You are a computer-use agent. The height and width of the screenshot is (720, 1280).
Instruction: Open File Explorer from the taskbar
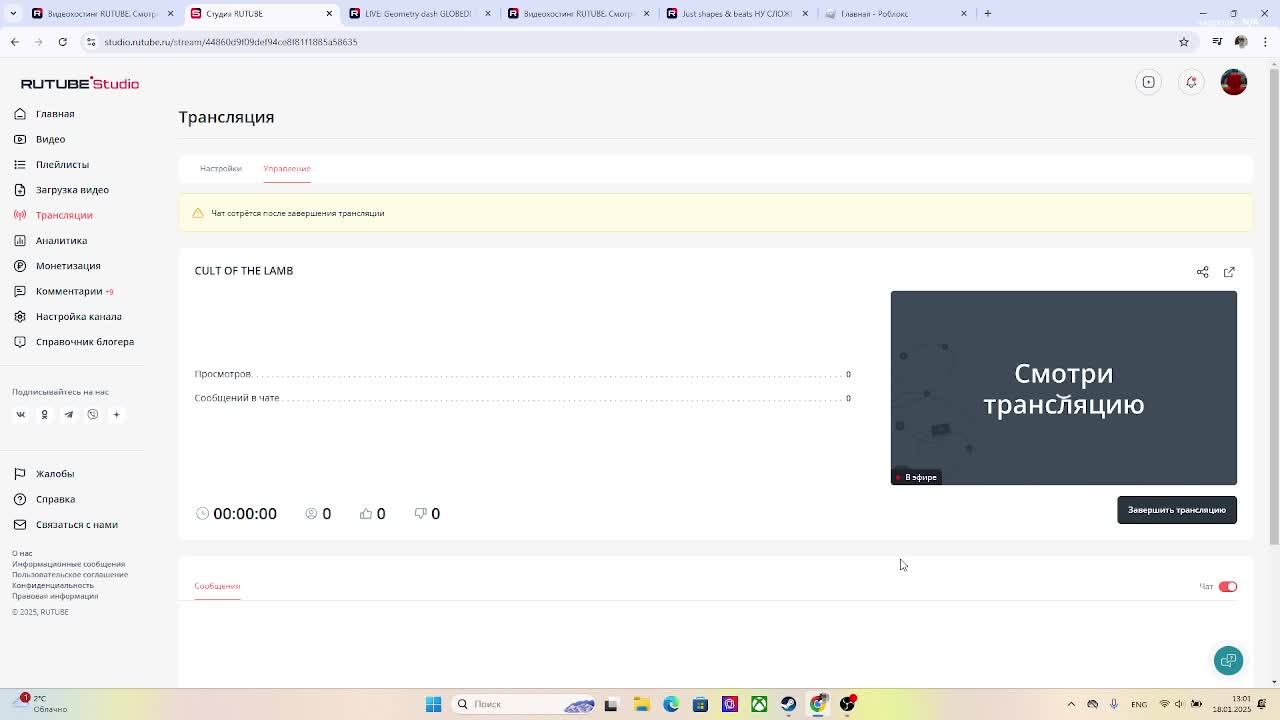point(641,705)
